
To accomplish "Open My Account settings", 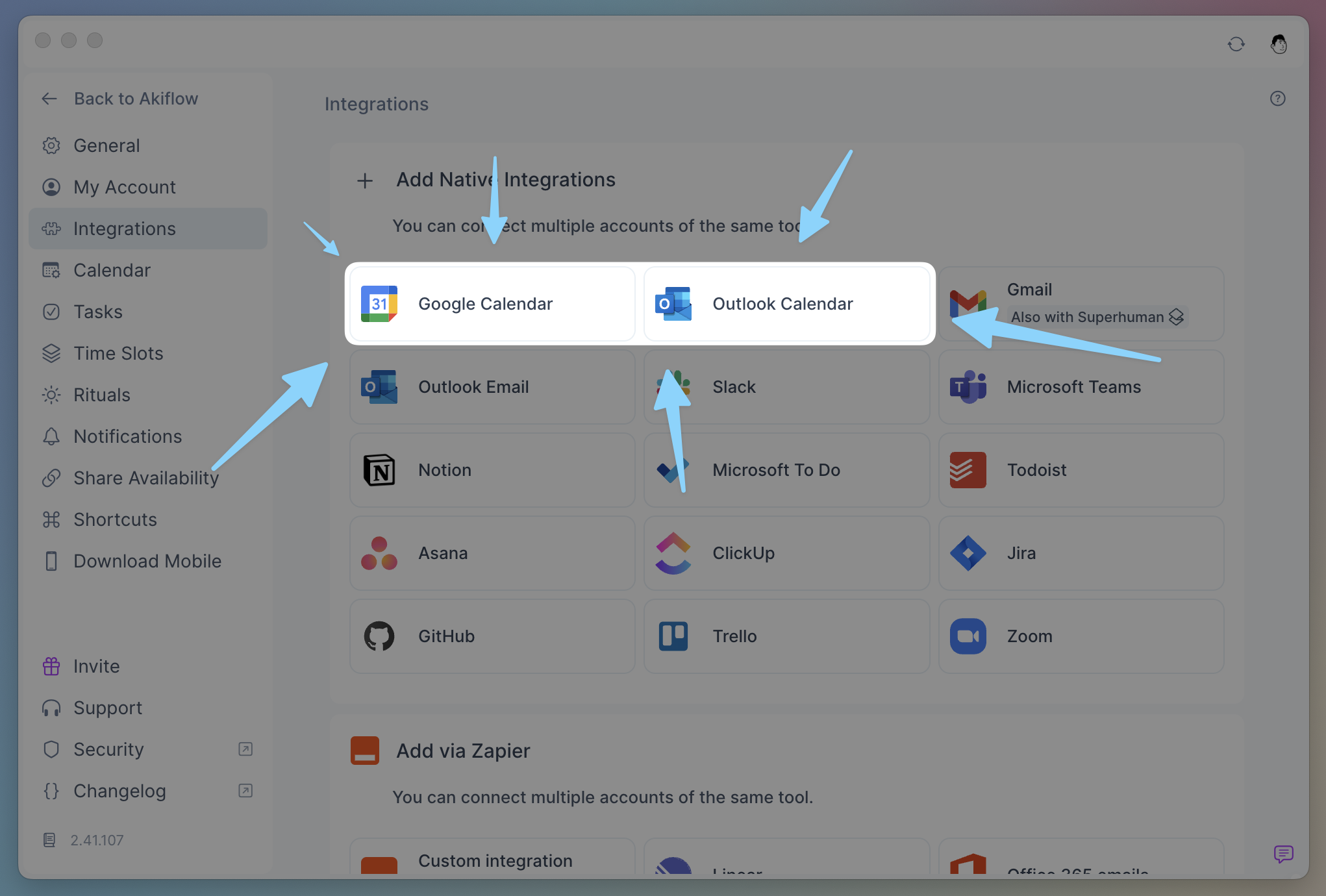I will coord(148,187).
